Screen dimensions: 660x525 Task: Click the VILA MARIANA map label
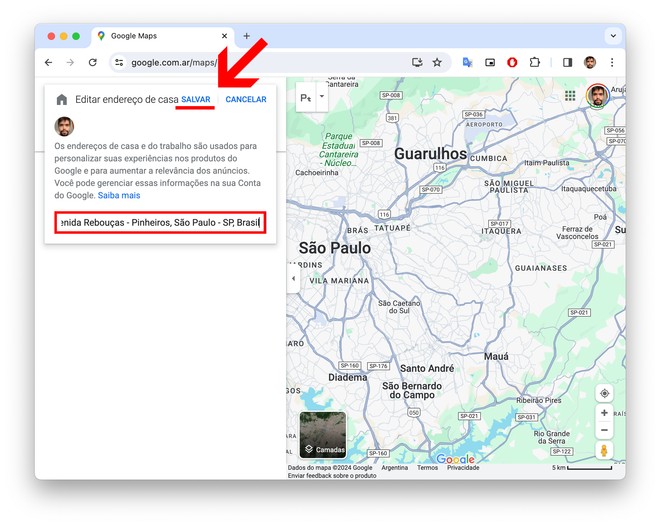pyautogui.click(x=339, y=281)
